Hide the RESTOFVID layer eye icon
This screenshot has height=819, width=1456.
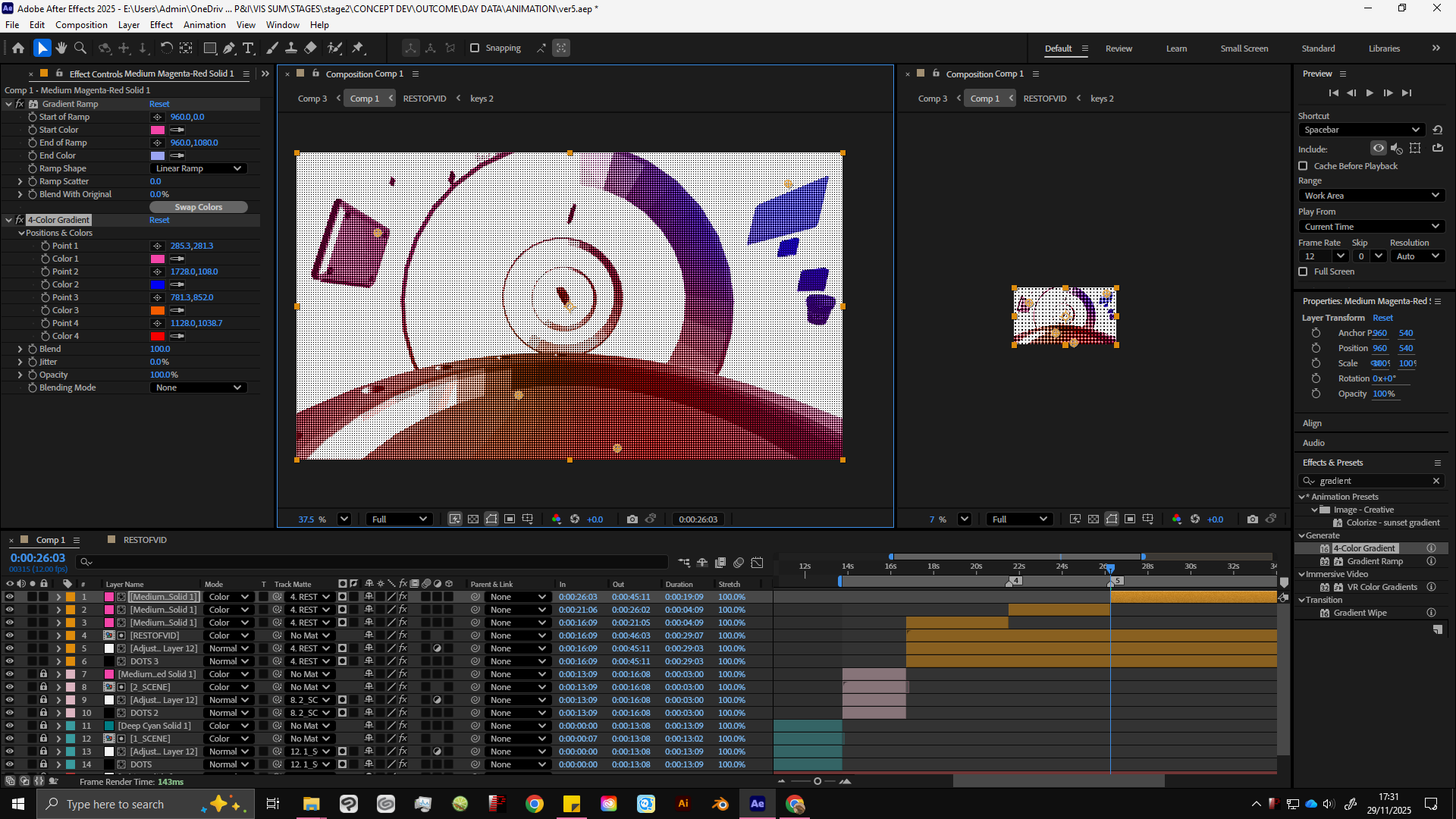click(x=9, y=635)
